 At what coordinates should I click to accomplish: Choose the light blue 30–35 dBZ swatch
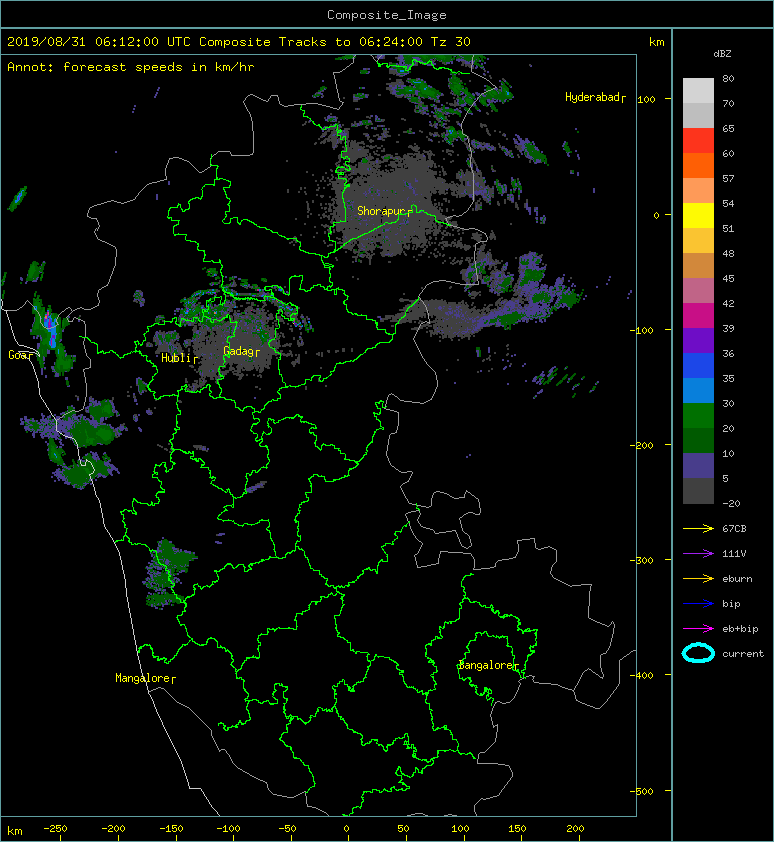point(698,391)
